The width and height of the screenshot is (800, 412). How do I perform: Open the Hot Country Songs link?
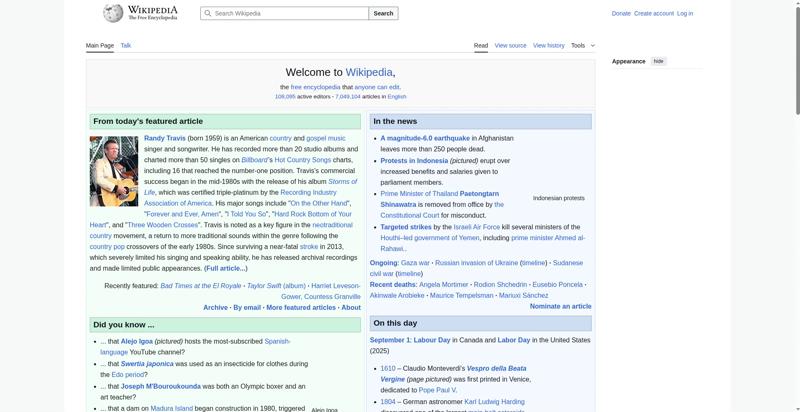click(x=303, y=160)
